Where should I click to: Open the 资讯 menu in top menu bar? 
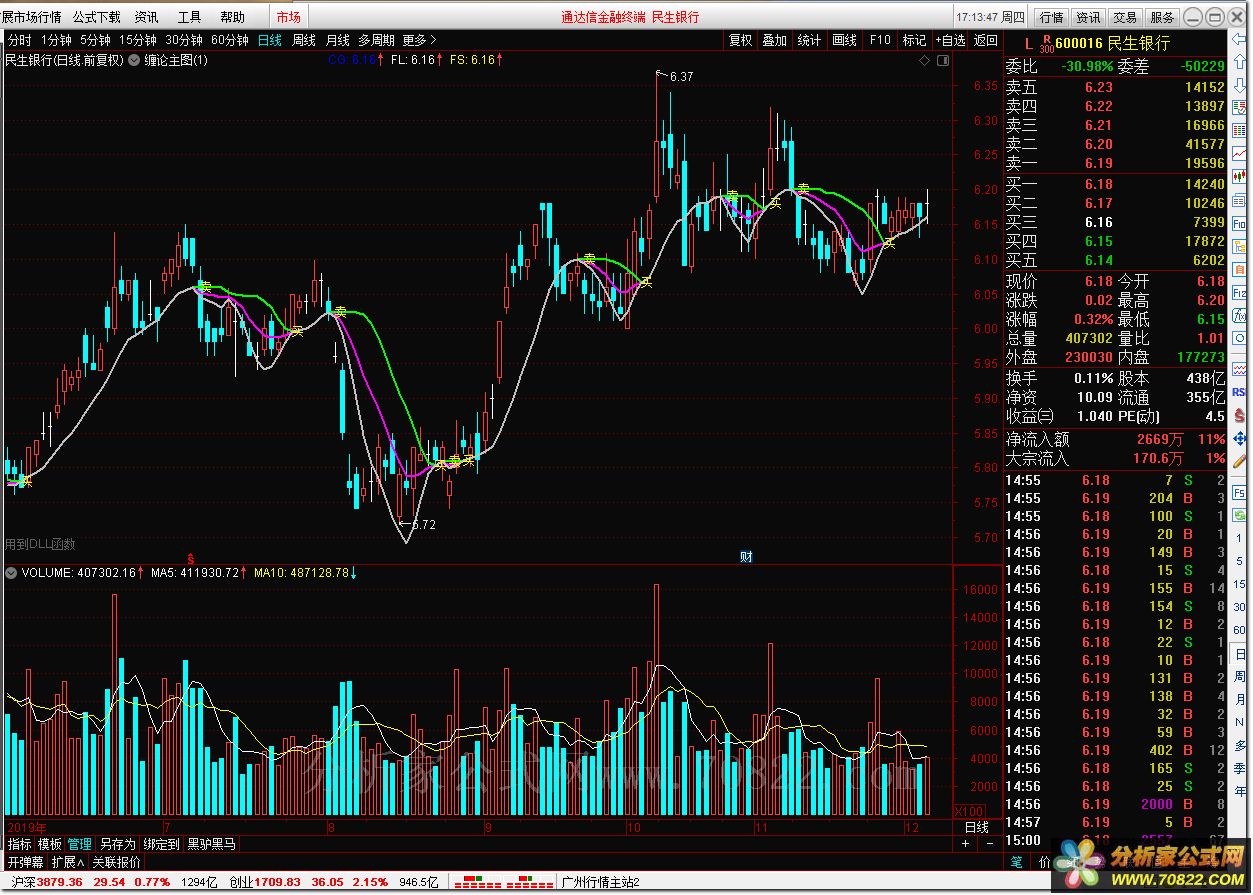coord(146,17)
